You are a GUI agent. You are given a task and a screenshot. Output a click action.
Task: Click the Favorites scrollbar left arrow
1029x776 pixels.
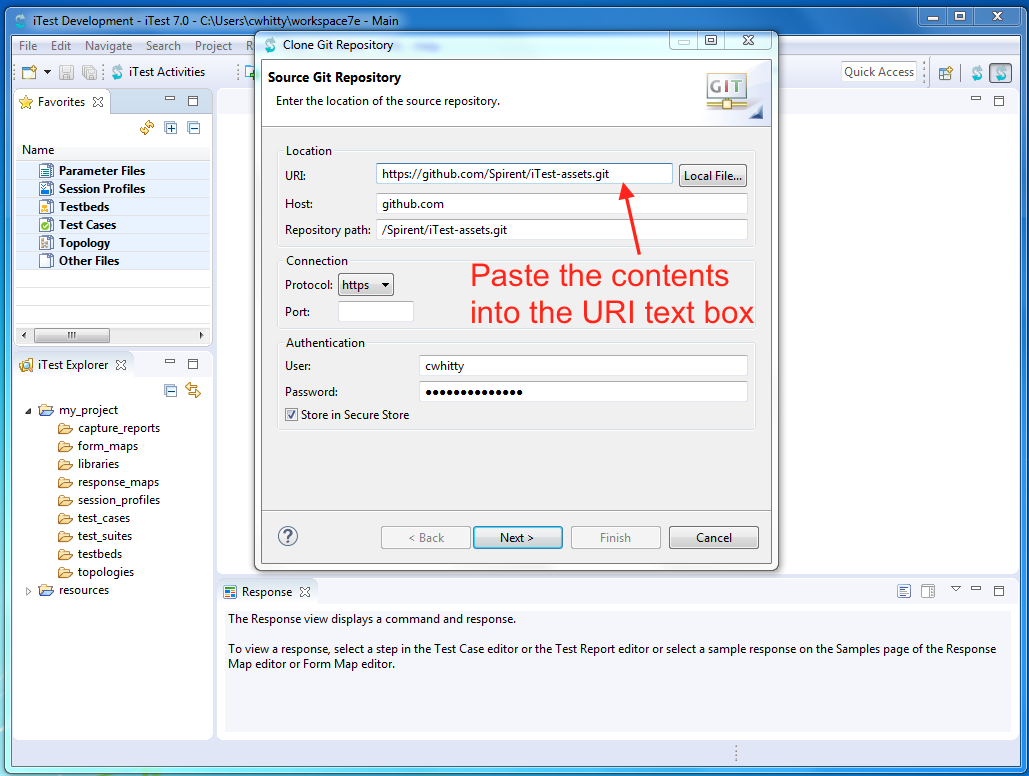point(24,335)
